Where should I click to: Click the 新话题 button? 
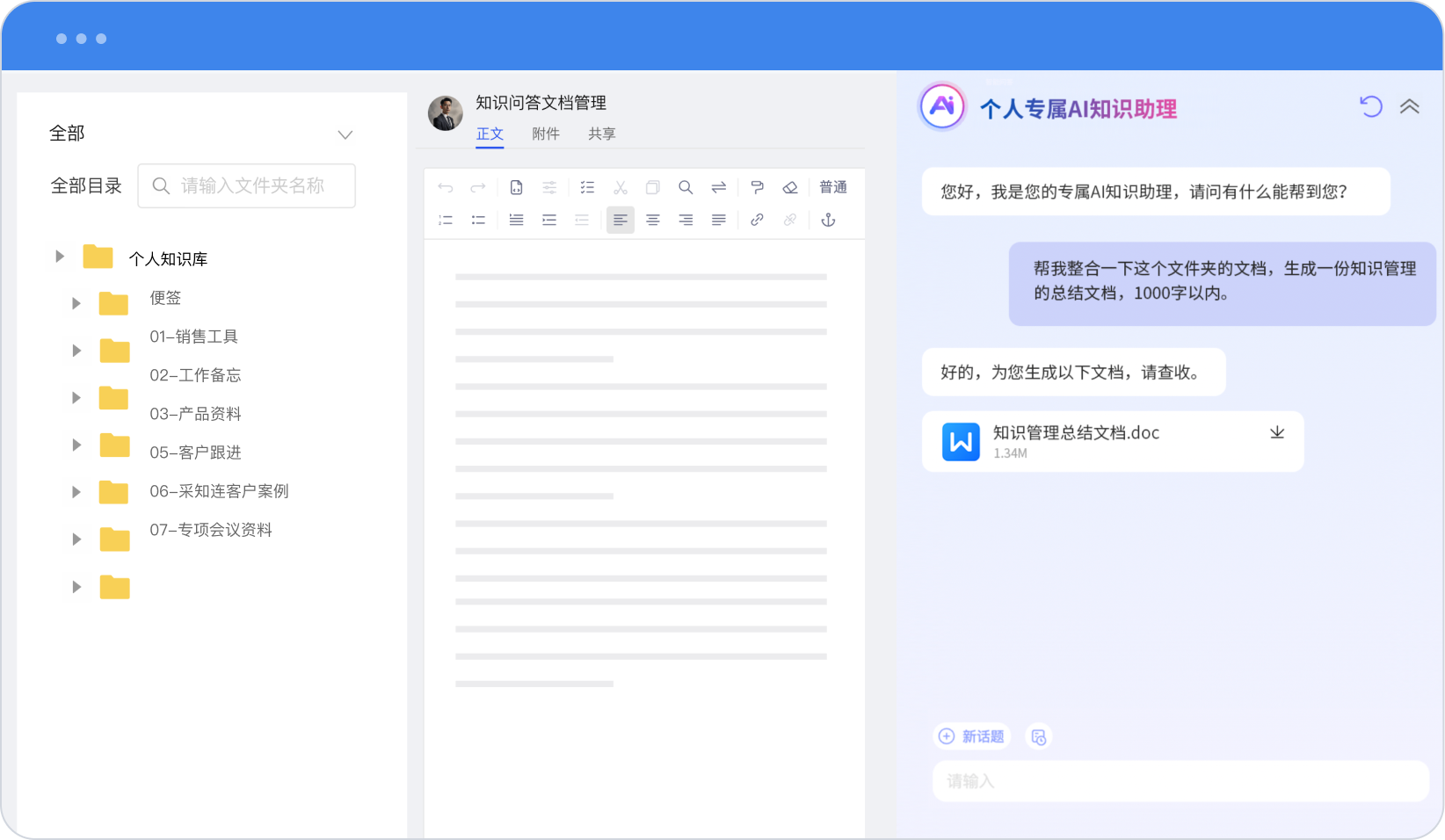tap(971, 736)
